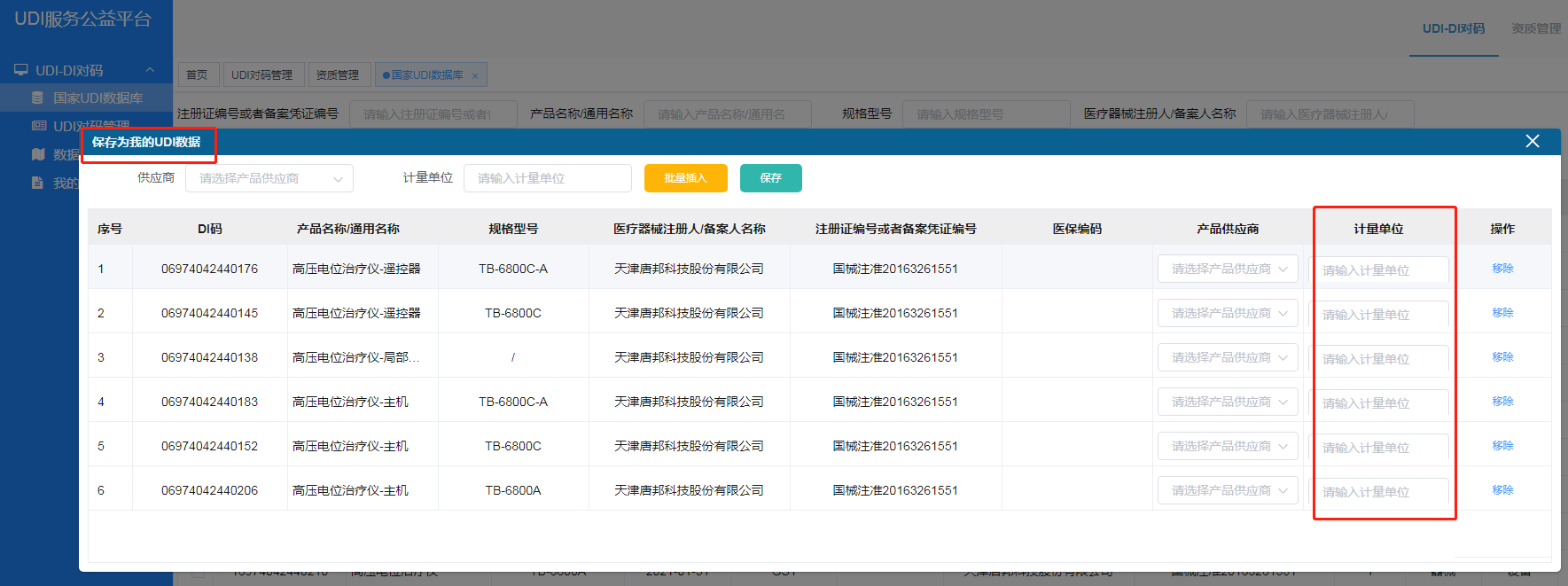This screenshot has height=586, width=1568.
Task: Expand the 产品供应商 dropdown in row 4
Action: 1227,402
